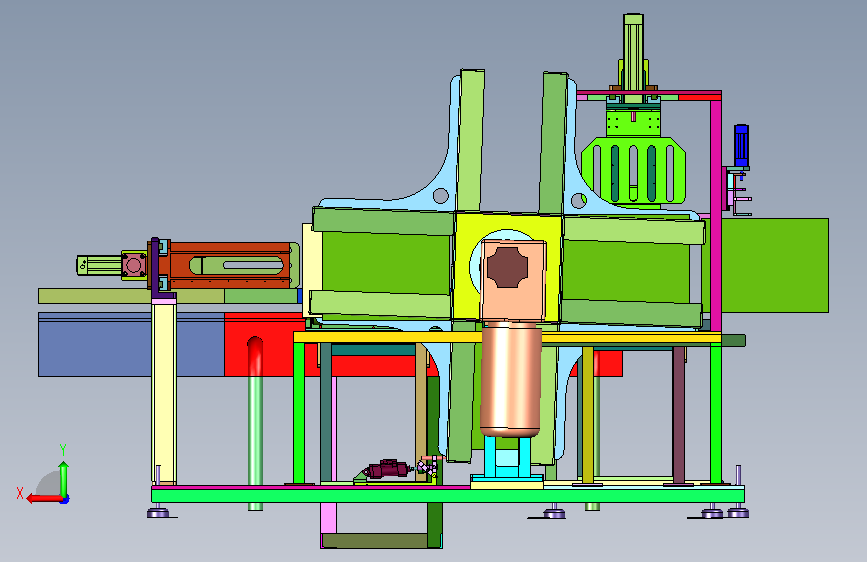
Task: Pick the dark red valve component near the base
Action: pos(387,470)
